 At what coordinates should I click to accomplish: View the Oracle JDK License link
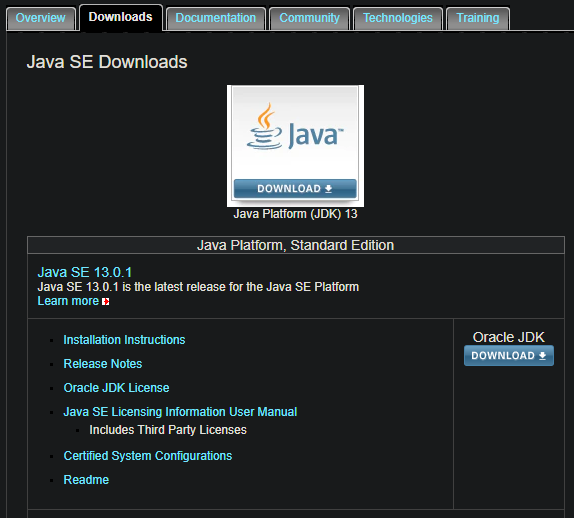116,388
